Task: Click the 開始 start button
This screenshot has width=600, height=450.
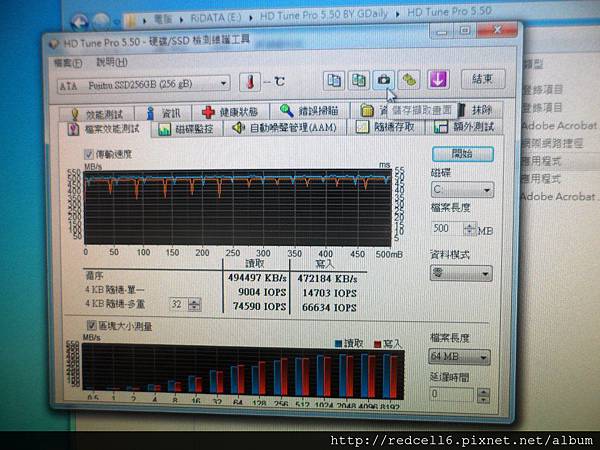Action: tap(463, 154)
